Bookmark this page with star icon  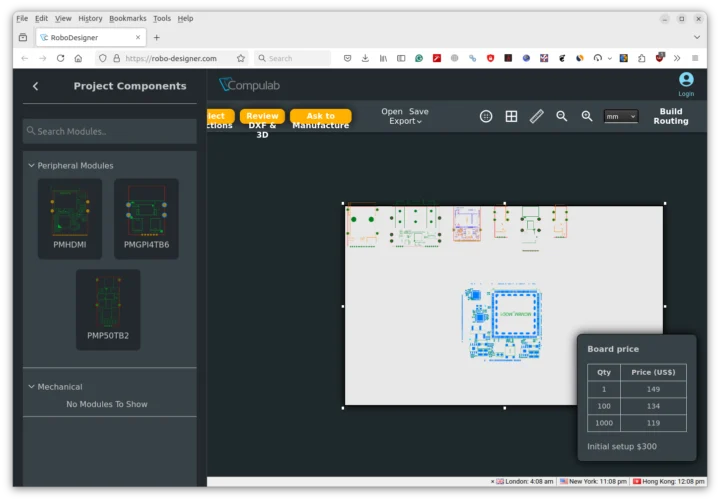[x=241, y=58]
